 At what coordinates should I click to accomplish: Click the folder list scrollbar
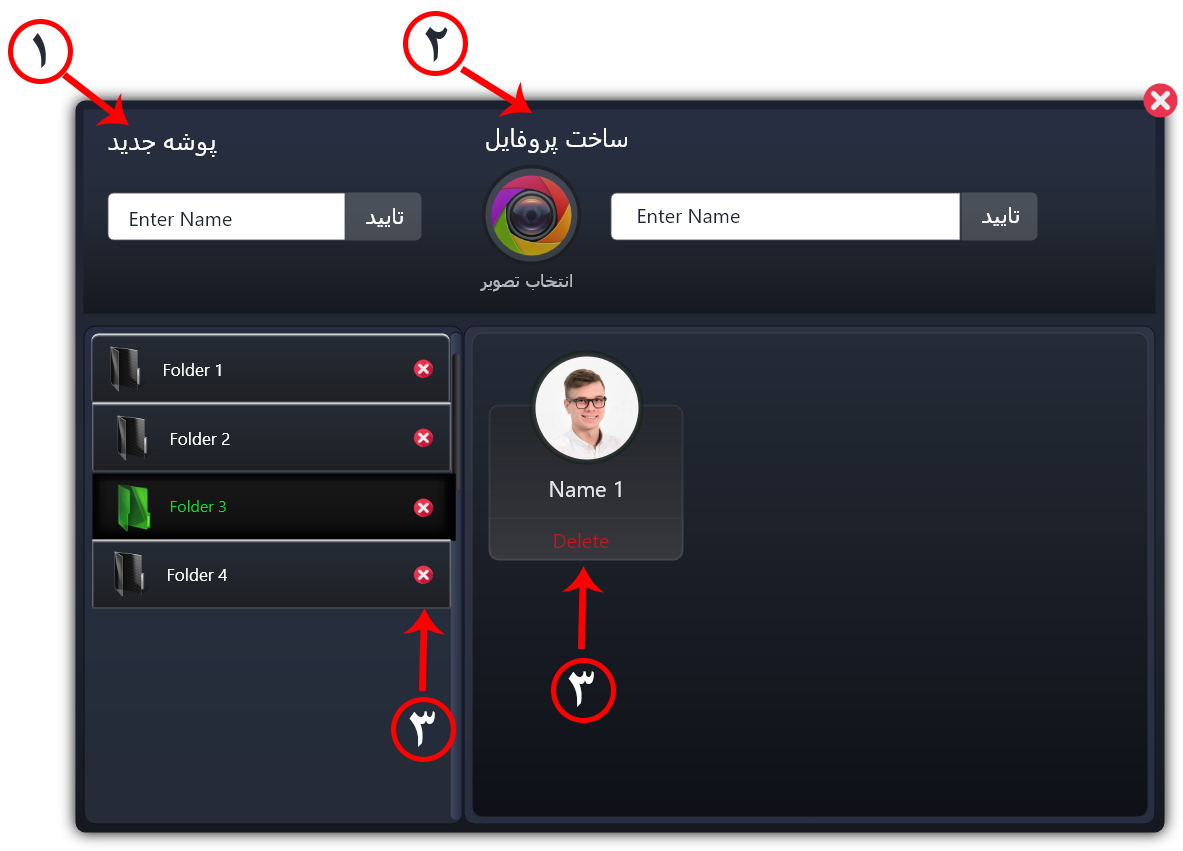pyautogui.click(x=455, y=407)
